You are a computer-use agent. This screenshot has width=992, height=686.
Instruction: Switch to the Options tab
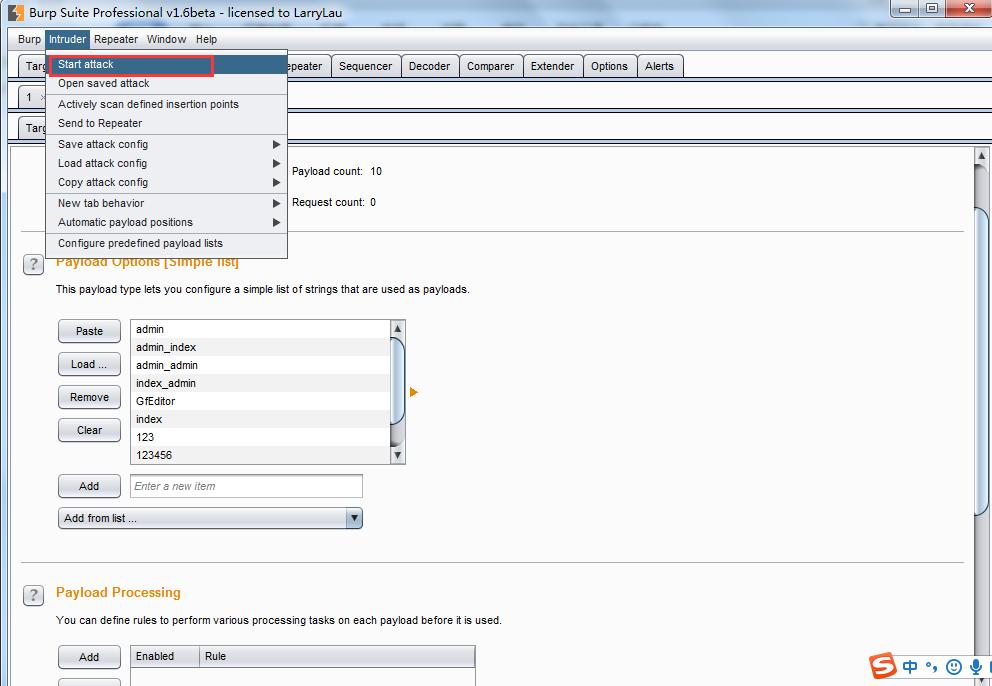[x=609, y=66]
